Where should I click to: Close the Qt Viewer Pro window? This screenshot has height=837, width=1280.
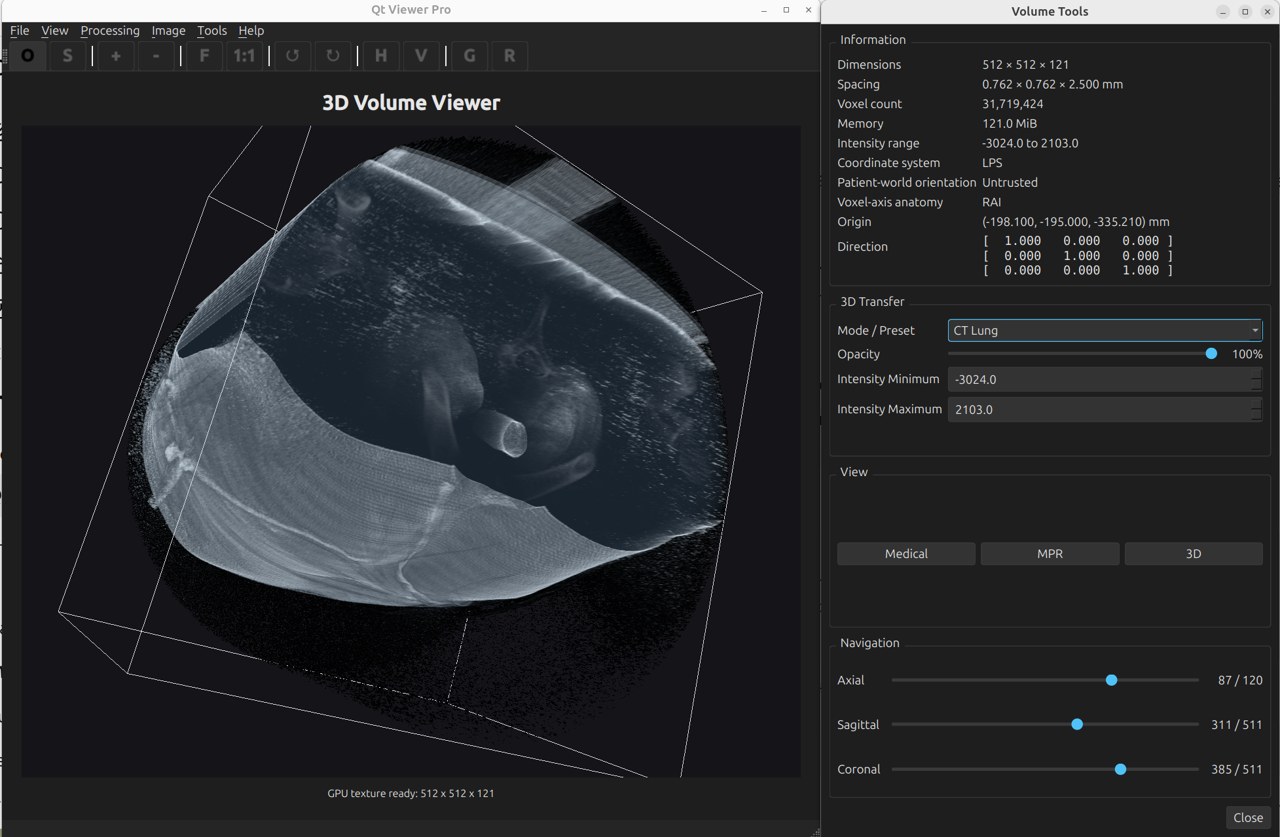pyautogui.click(x=806, y=10)
